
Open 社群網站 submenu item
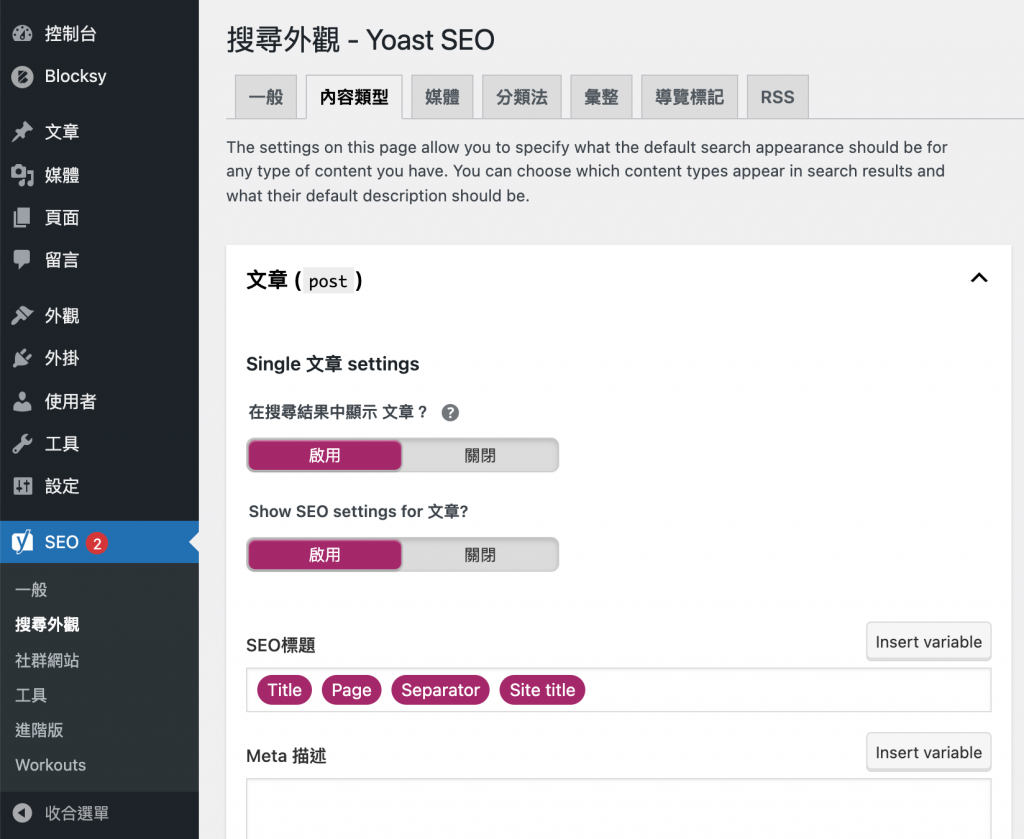(x=47, y=660)
